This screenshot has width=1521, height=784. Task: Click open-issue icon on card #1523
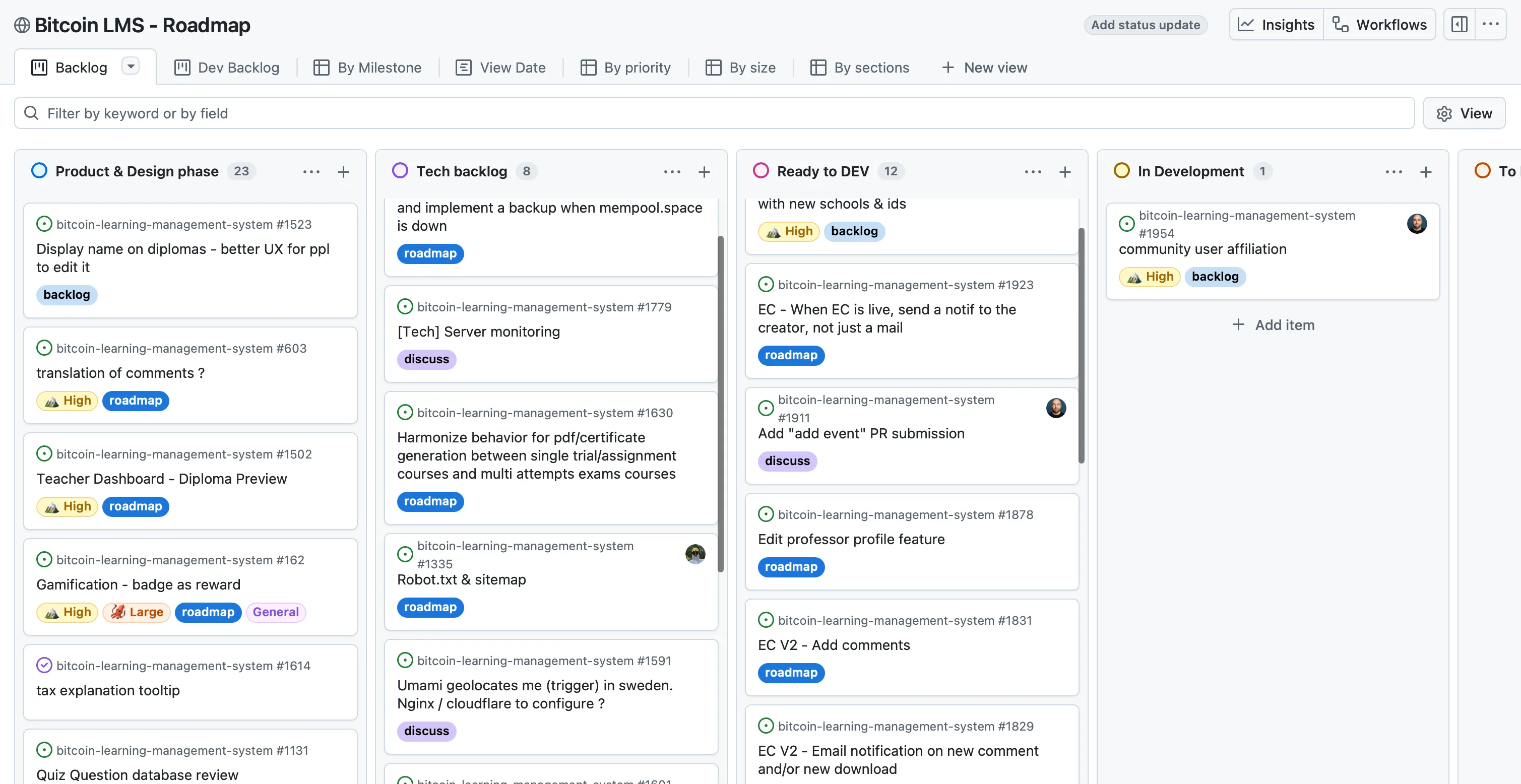pos(44,224)
